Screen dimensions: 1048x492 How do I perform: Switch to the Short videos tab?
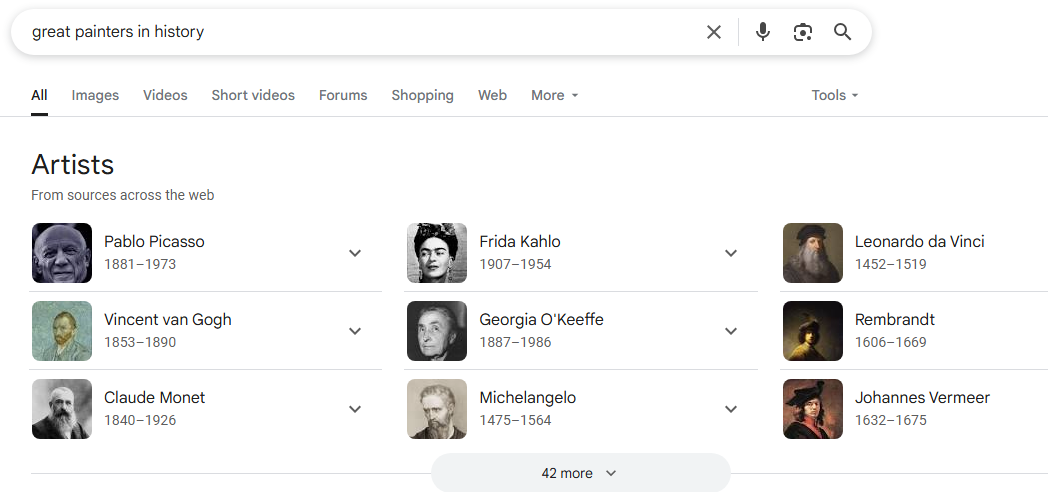[x=253, y=96]
